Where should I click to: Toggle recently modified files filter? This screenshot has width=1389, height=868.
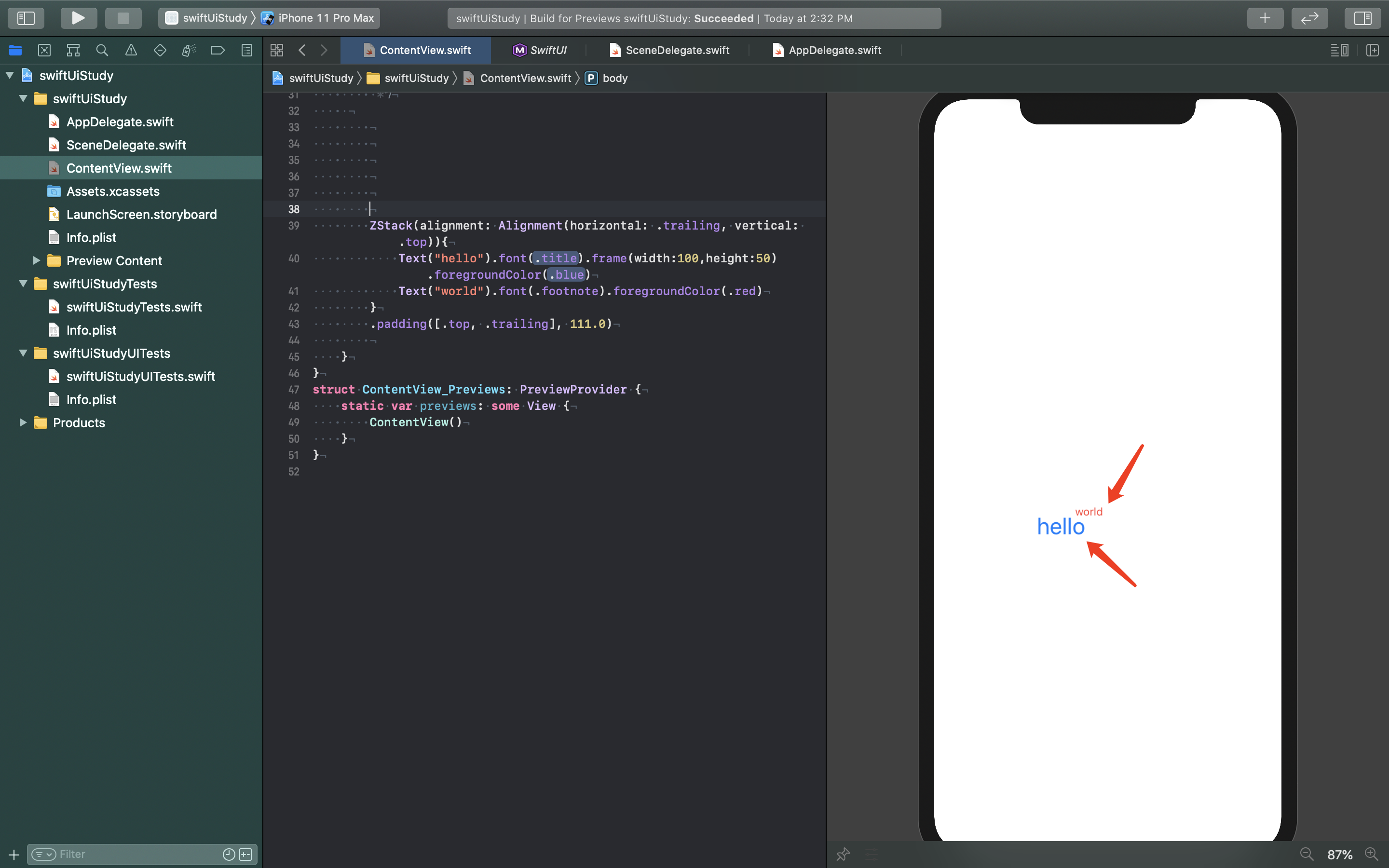point(229,854)
